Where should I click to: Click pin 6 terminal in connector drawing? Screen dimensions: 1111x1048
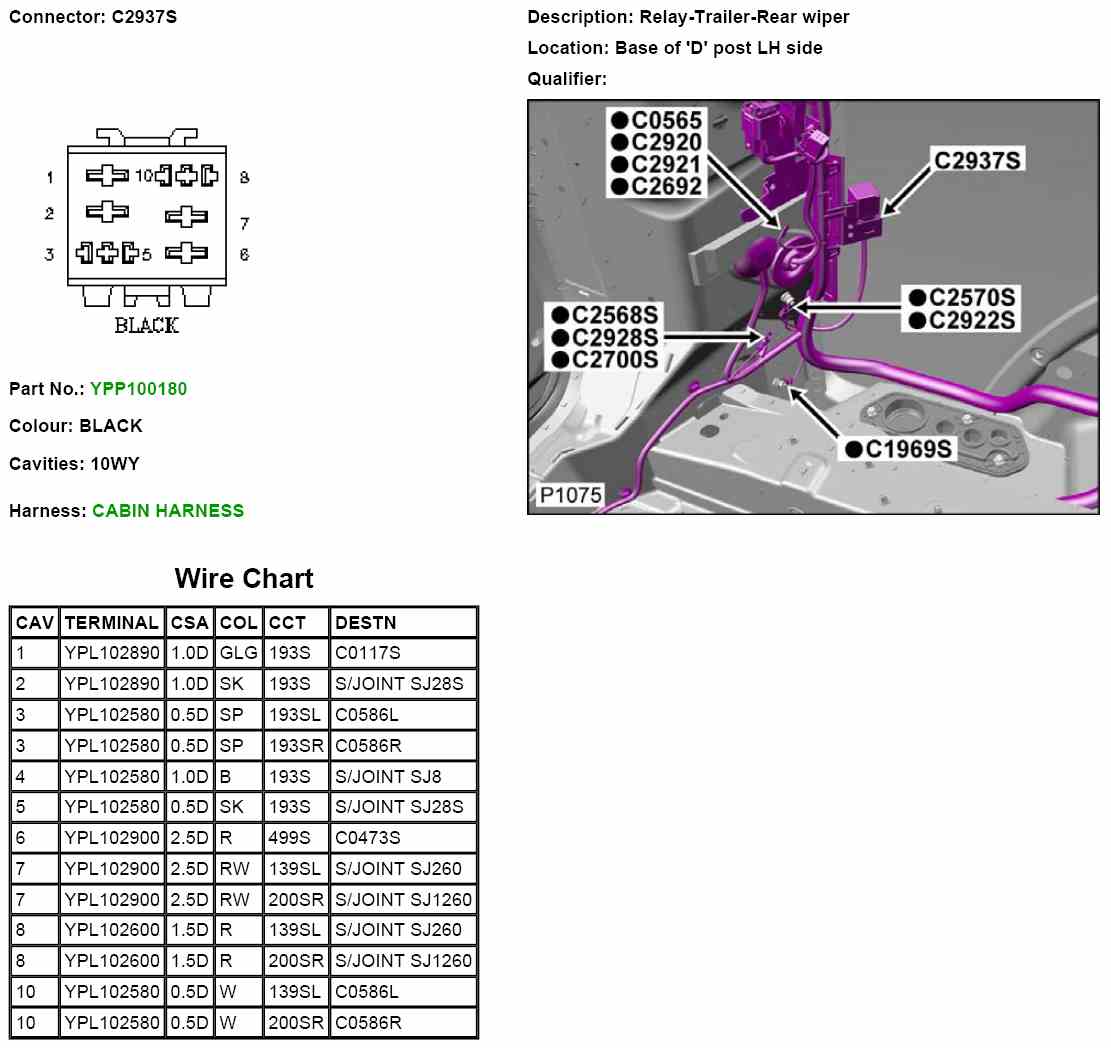point(186,252)
